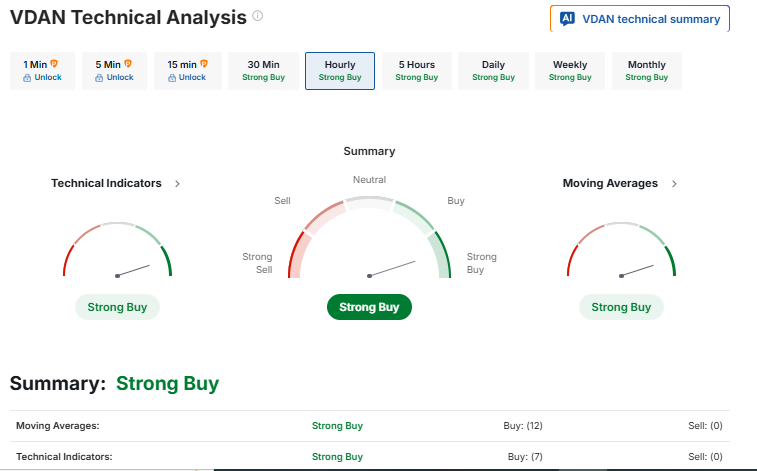Click the pro badge icon on 1 Min
This screenshot has height=471, width=757.
54,64
